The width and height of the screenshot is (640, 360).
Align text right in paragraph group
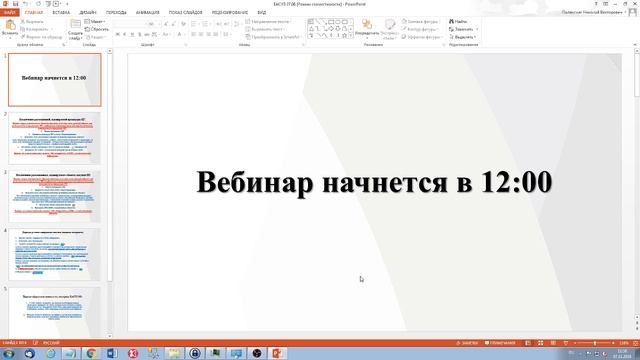pyautogui.click(x=208, y=35)
